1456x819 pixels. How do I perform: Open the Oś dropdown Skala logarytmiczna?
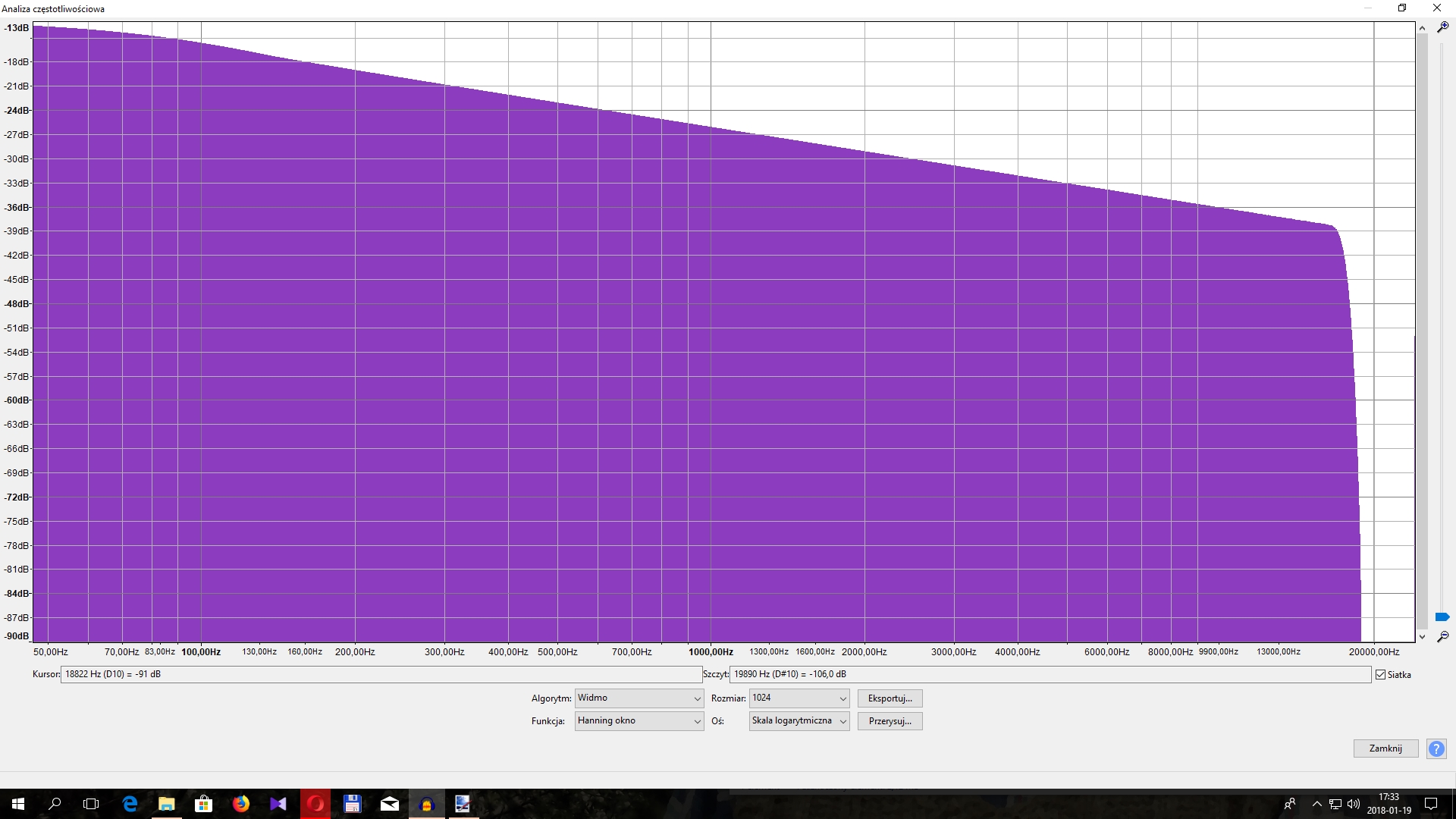point(799,721)
